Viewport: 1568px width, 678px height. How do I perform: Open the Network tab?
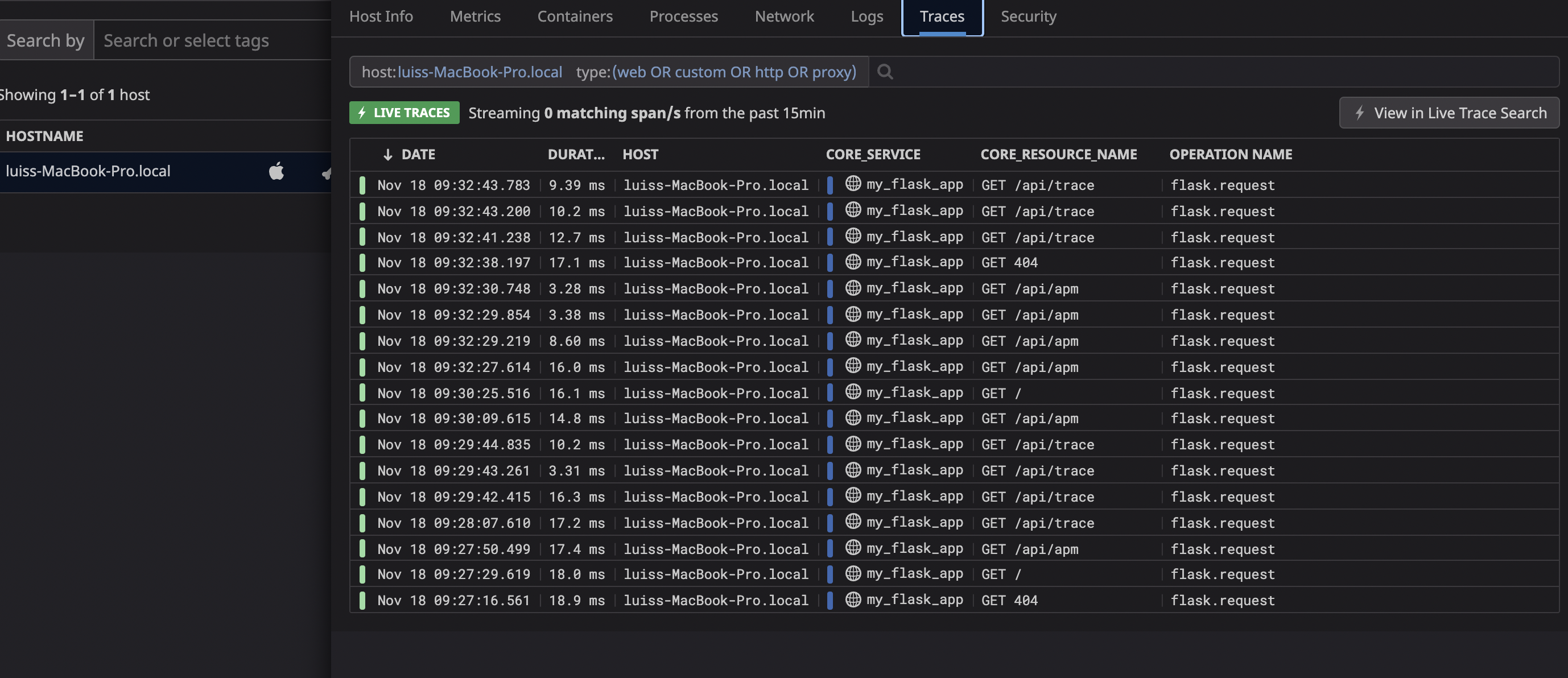(x=784, y=16)
